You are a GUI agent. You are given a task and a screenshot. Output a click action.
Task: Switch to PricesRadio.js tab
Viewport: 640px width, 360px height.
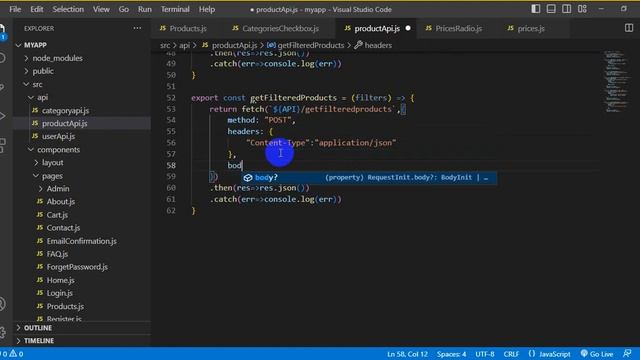click(x=458, y=28)
